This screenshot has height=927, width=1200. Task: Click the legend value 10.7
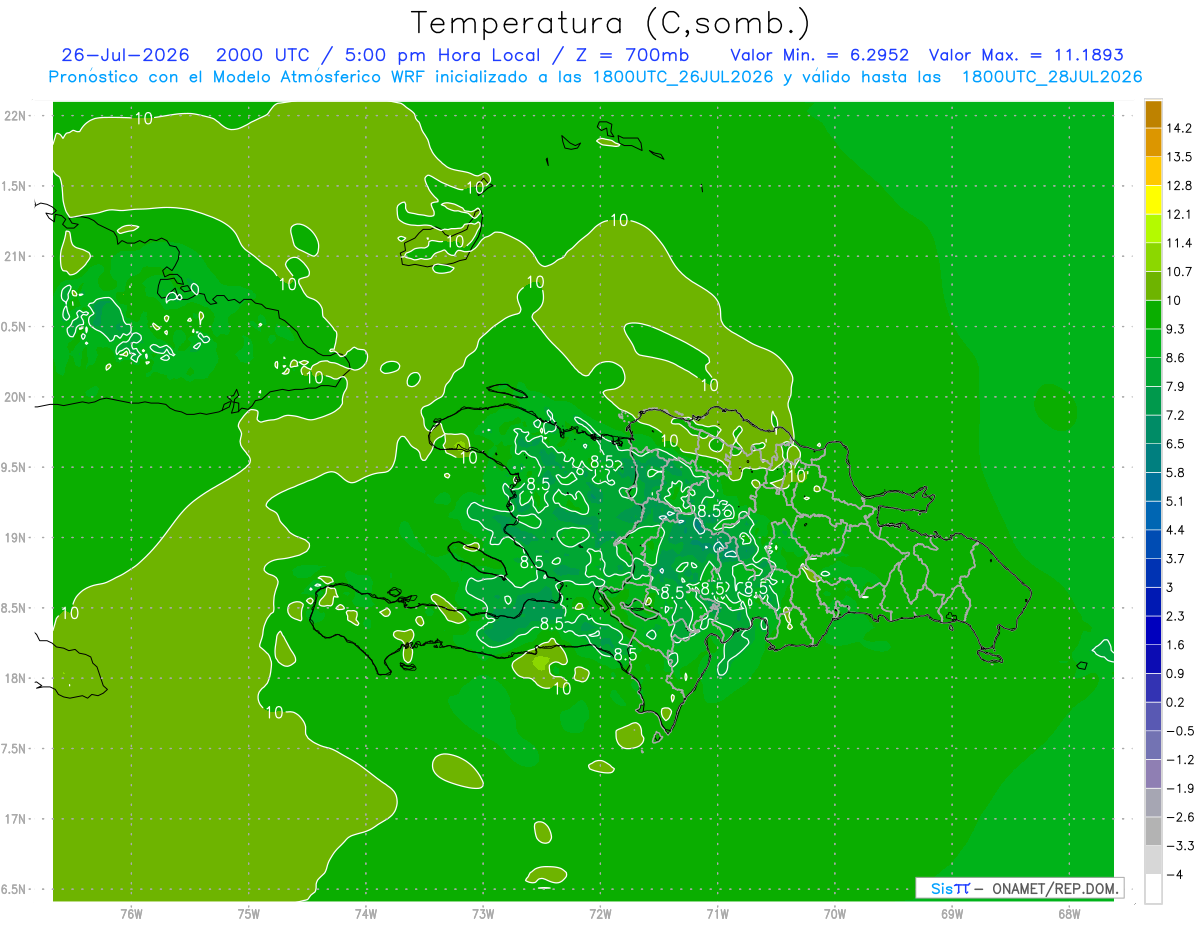tap(1179, 272)
